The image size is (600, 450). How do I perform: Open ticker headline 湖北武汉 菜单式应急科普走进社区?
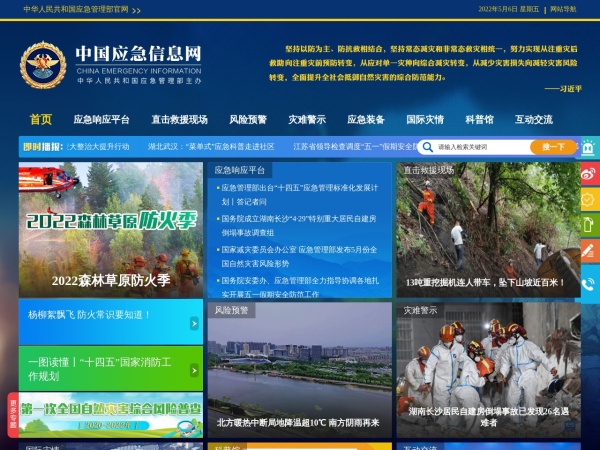point(211,147)
